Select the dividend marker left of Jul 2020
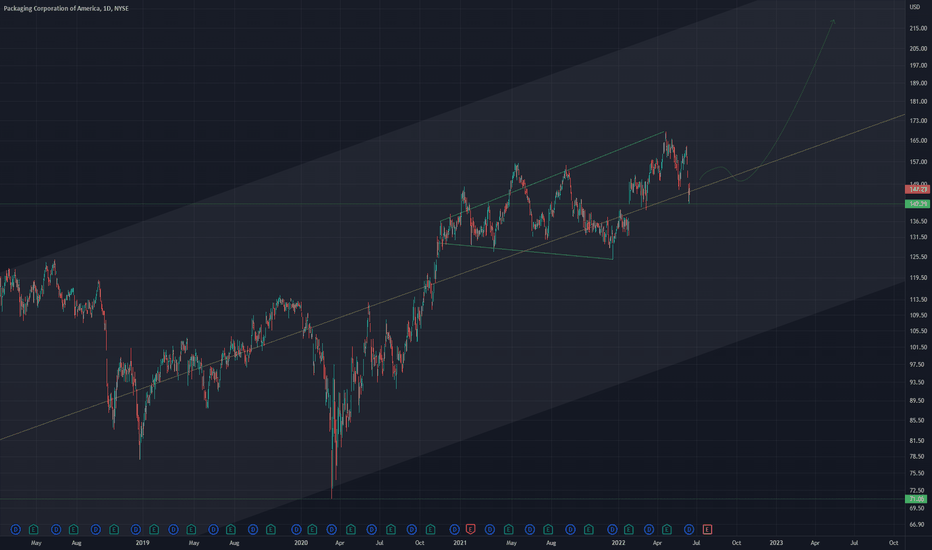Viewport: 932px width, 550px height. [371, 529]
